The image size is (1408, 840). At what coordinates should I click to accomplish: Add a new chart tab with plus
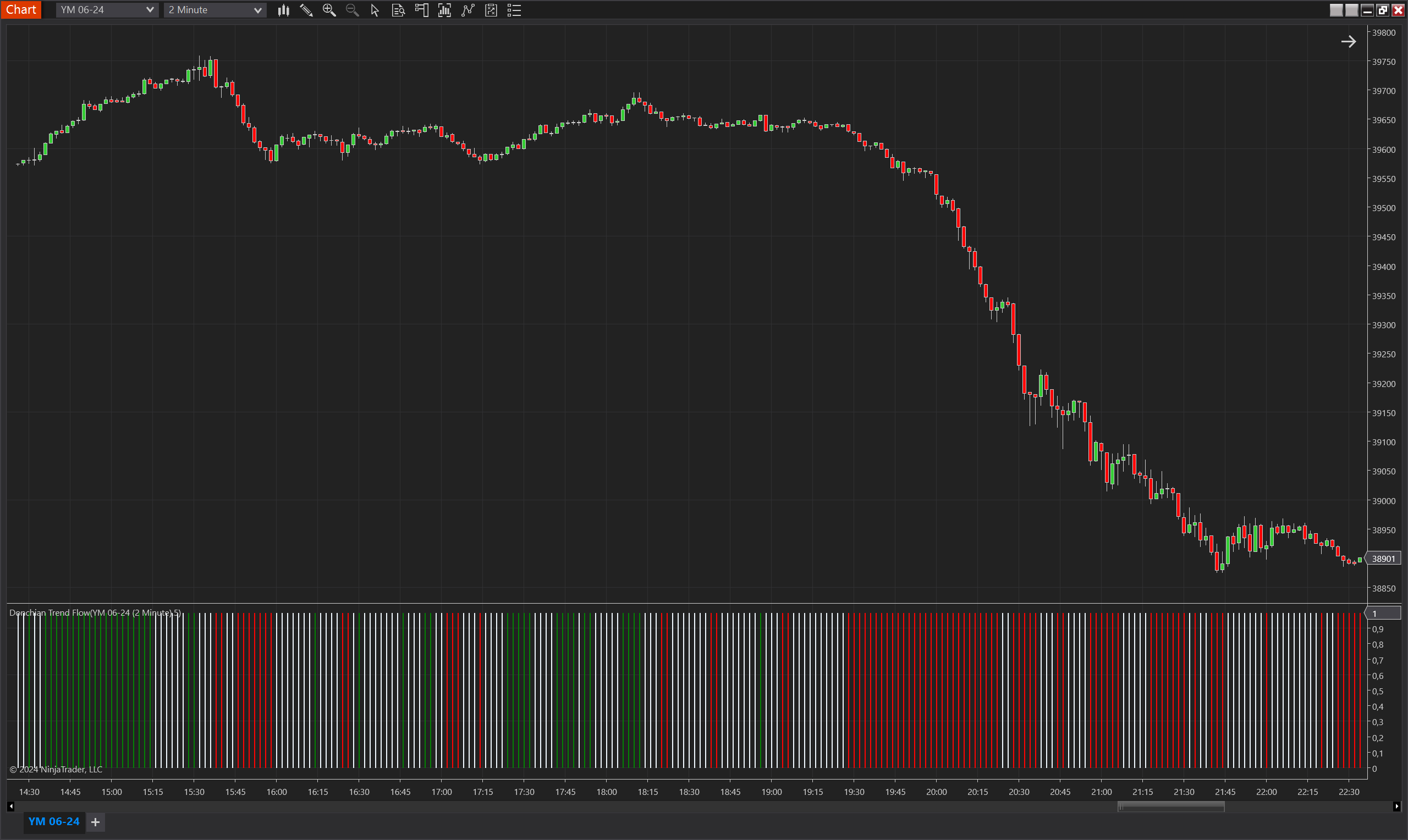point(96,822)
